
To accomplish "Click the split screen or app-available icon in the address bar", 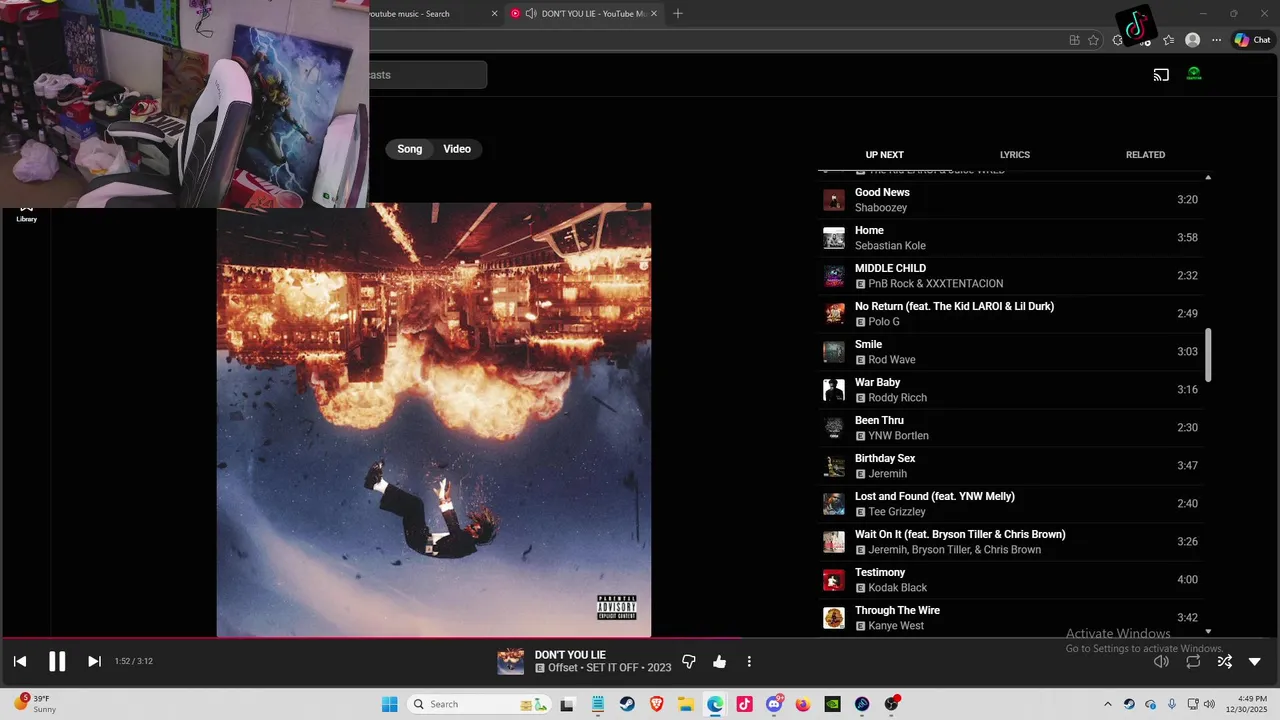I will [1074, 40].
